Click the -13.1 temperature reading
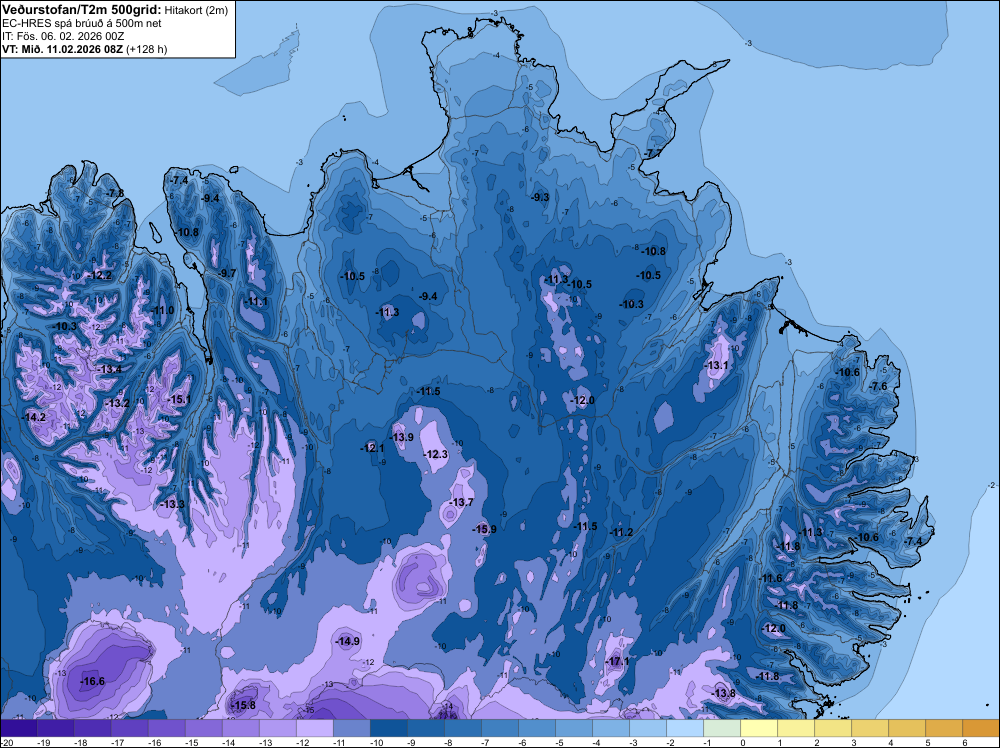The image size is (1000, 748). tap(717, 365)
